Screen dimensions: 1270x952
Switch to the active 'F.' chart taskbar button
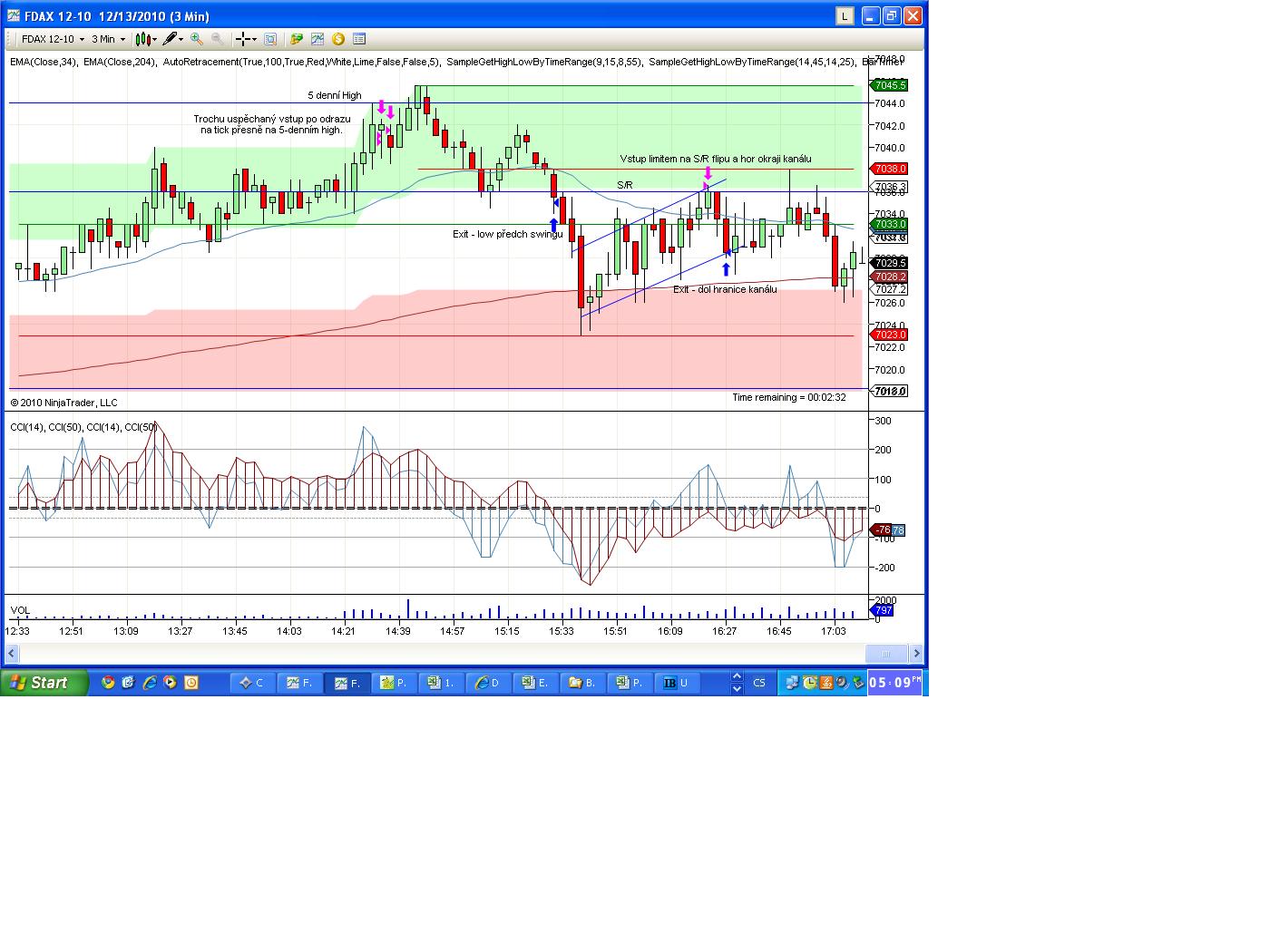(348, 683)
